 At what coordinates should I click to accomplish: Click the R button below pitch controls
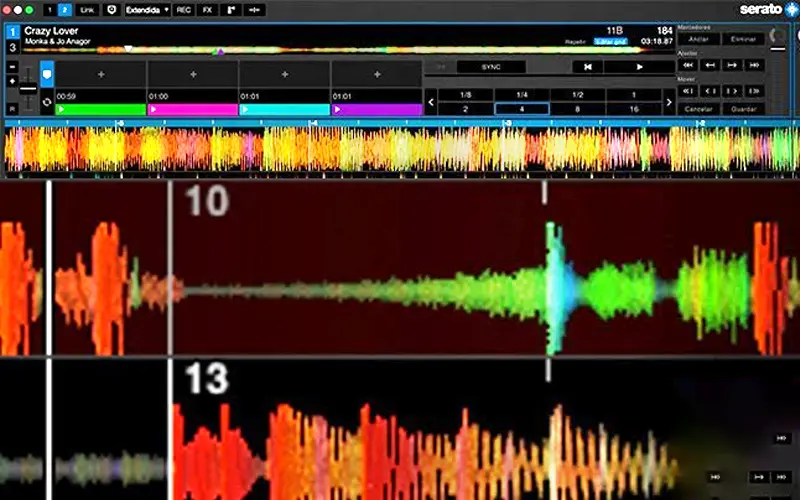point(13,109)
